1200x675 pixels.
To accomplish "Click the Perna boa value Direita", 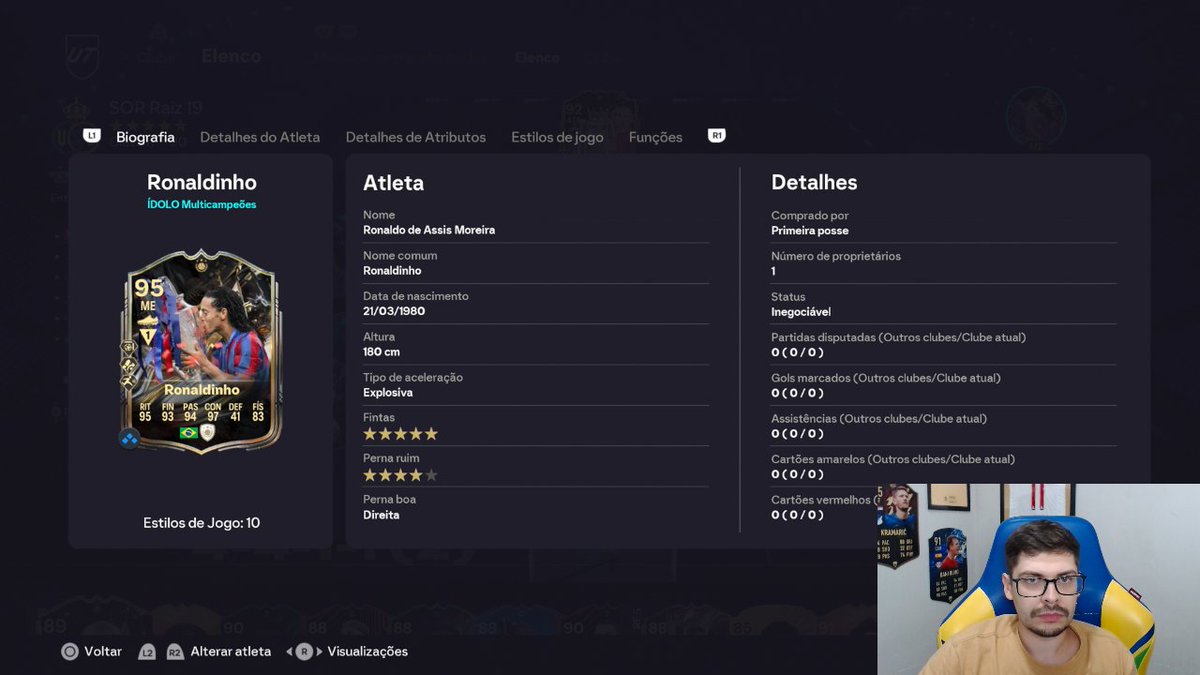I will pyautogui.click(x=381, y=515).
